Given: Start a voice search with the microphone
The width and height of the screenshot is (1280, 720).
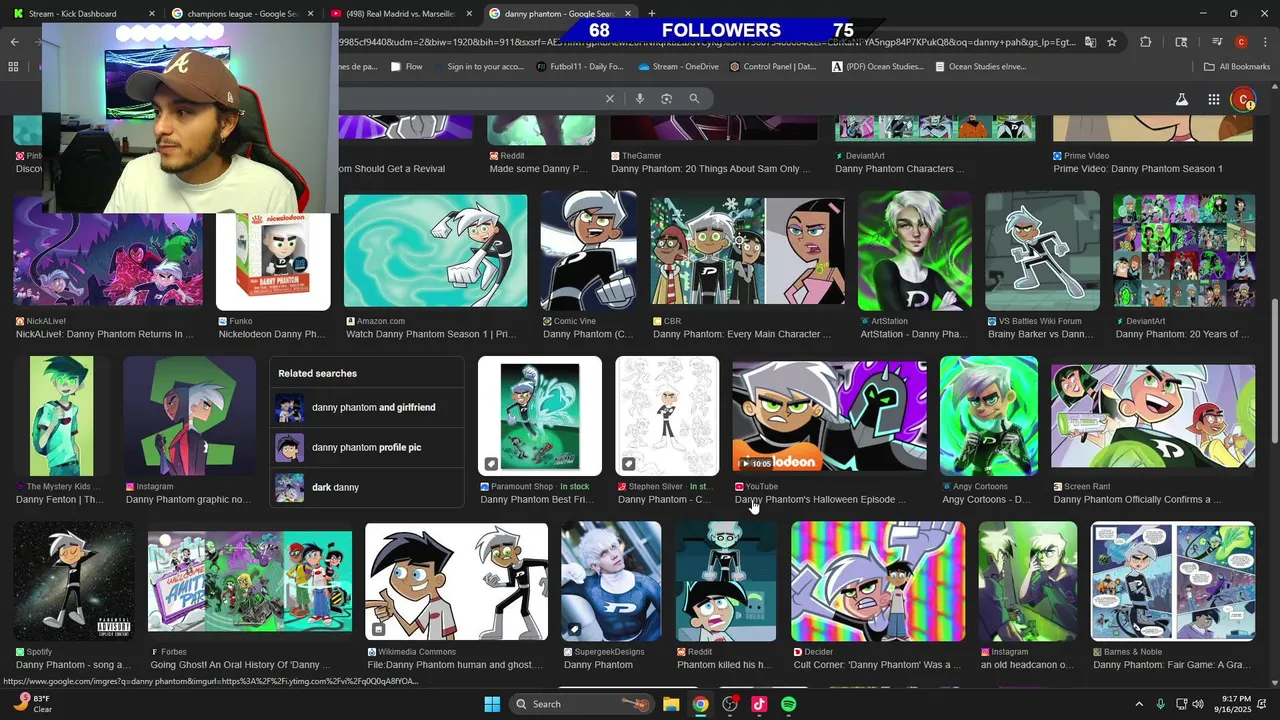Looking at the screenshot, I should [639, 98].
